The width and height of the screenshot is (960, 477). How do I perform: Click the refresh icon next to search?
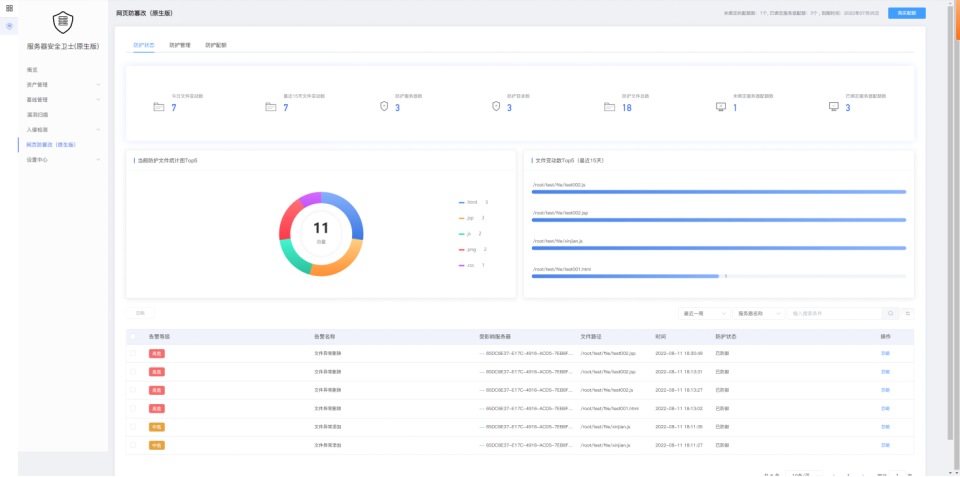click(x=908, y=313)
